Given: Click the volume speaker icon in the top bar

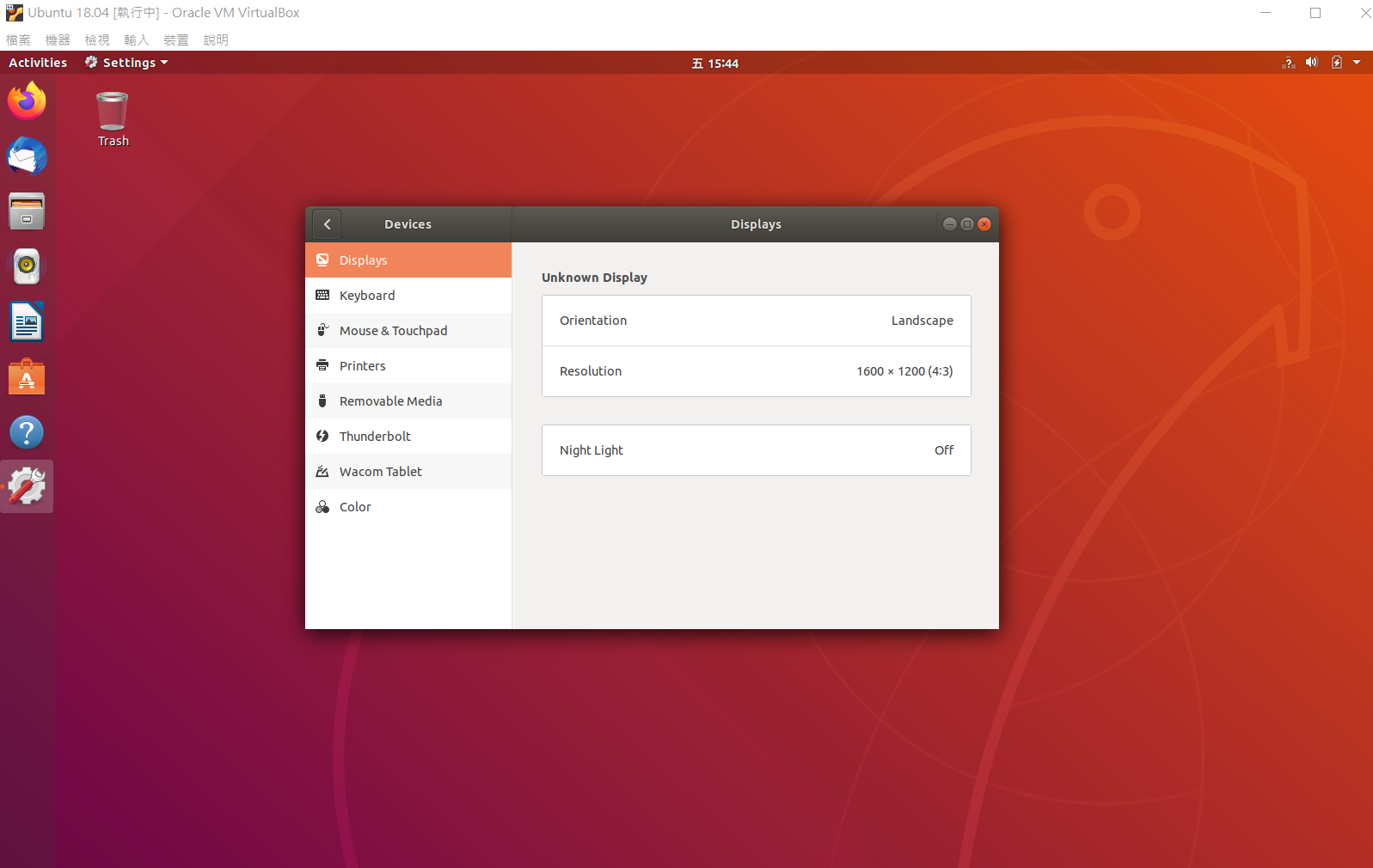Looking at the screenshot, I should (x=1312, y=63).
